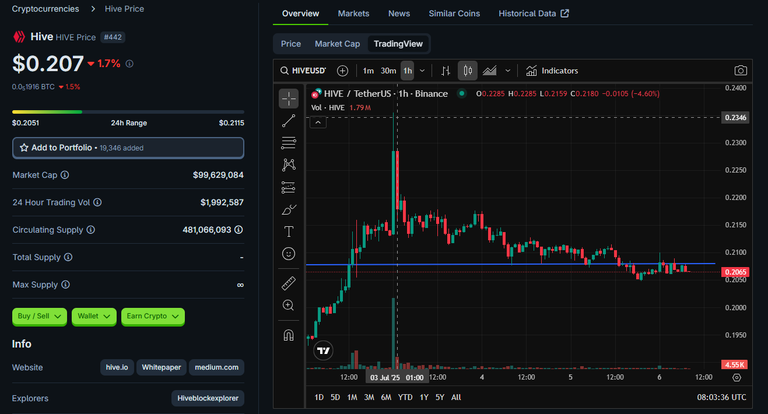Take a chart snapshot with camera icon
Viewport: 768px width, 414px height.
[x=740, y=71]
